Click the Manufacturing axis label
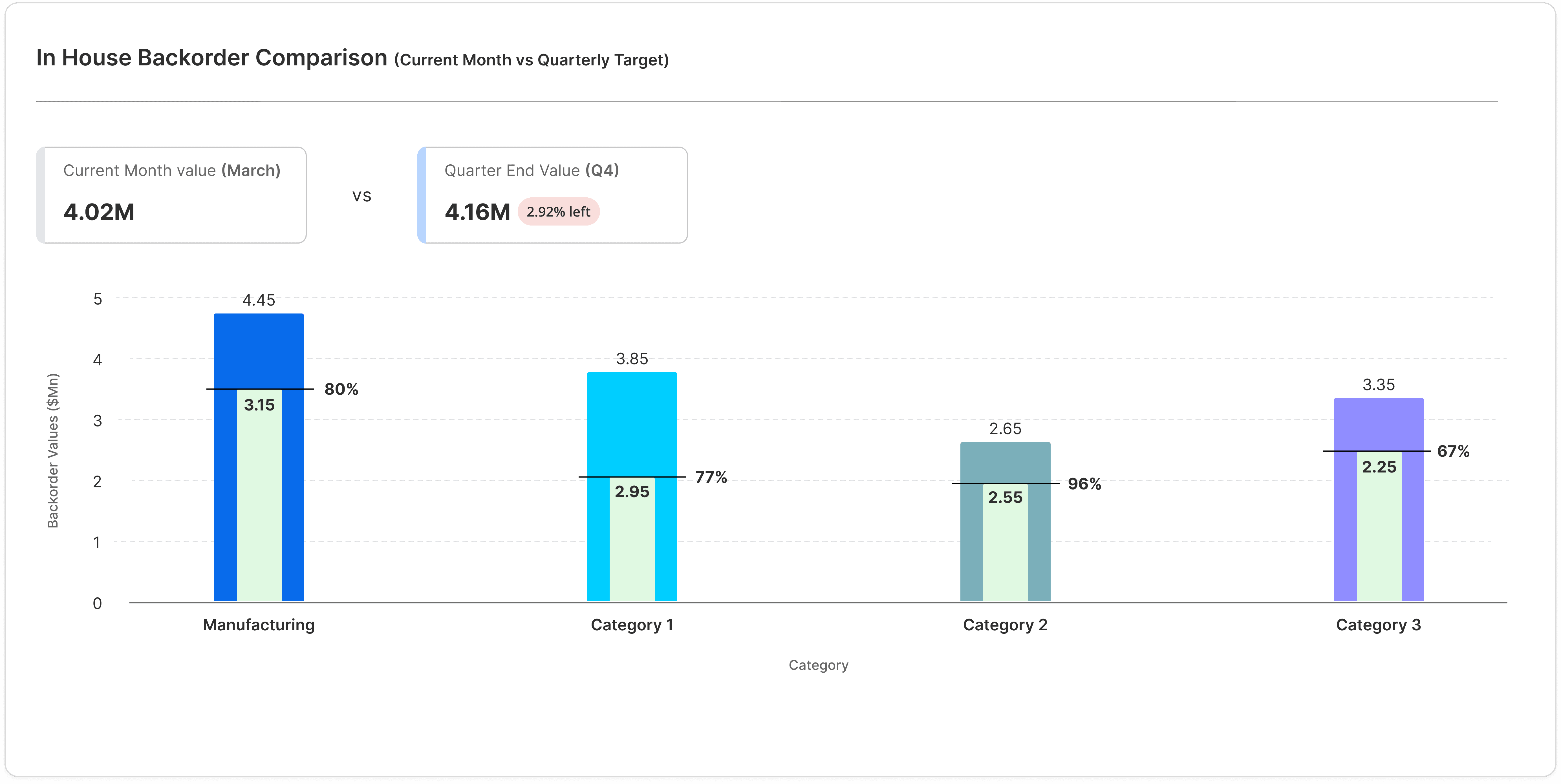 pos(259,625)
